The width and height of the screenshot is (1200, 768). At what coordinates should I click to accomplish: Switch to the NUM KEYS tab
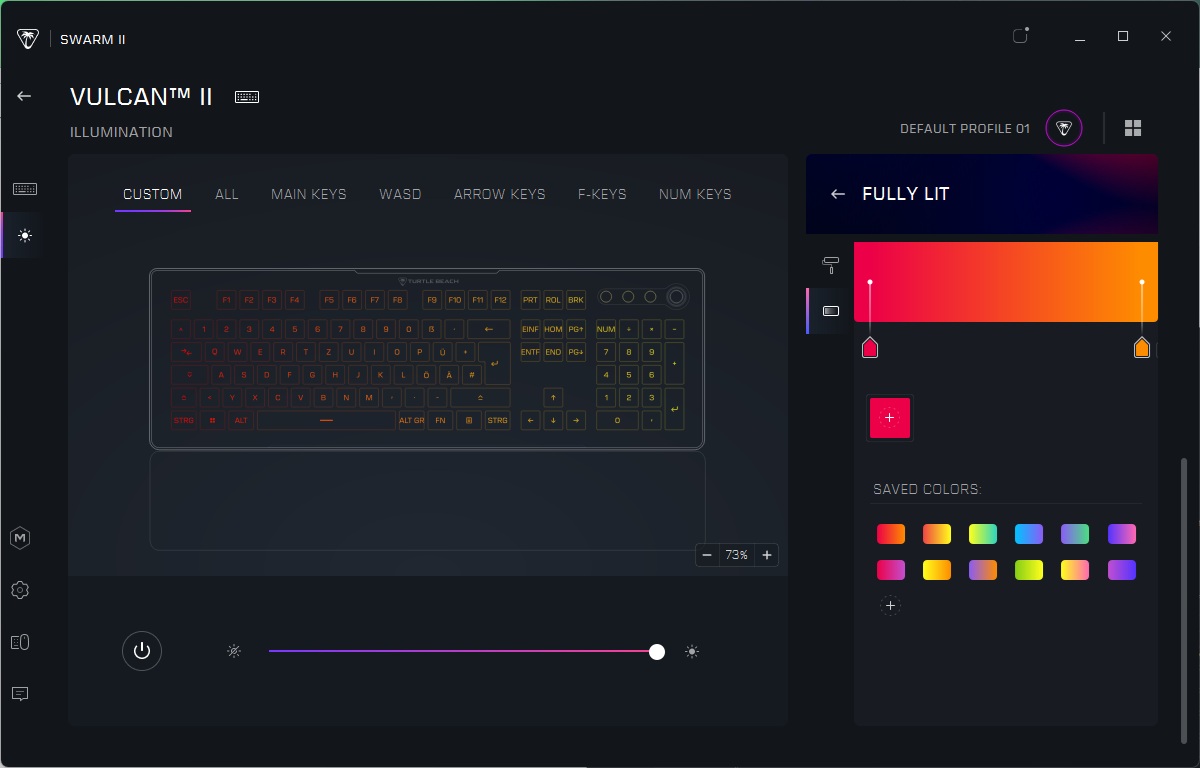pos(695,194)
